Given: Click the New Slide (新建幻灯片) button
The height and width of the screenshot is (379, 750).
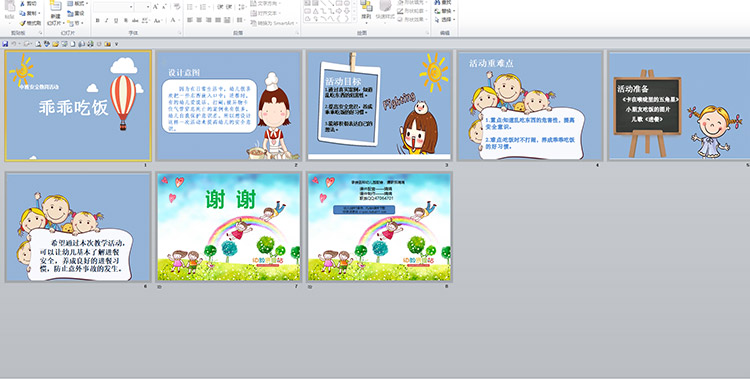Looking at the screenshot, I should coord(55,13).
